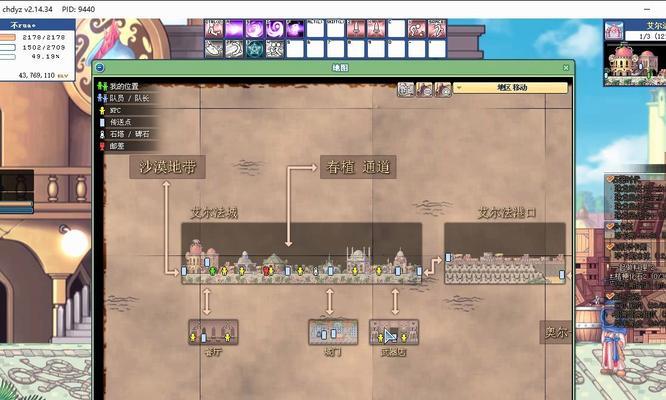666x400 pixels.
Task: Click the 队员 / 队长 legend entry
Action: click(x=124, y=98)
